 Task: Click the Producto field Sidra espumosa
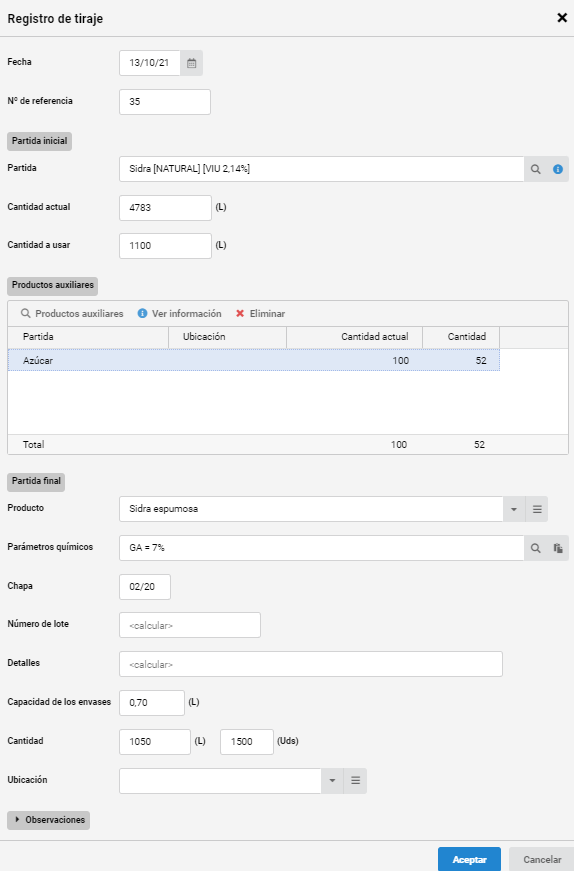[x=311, y=509]
